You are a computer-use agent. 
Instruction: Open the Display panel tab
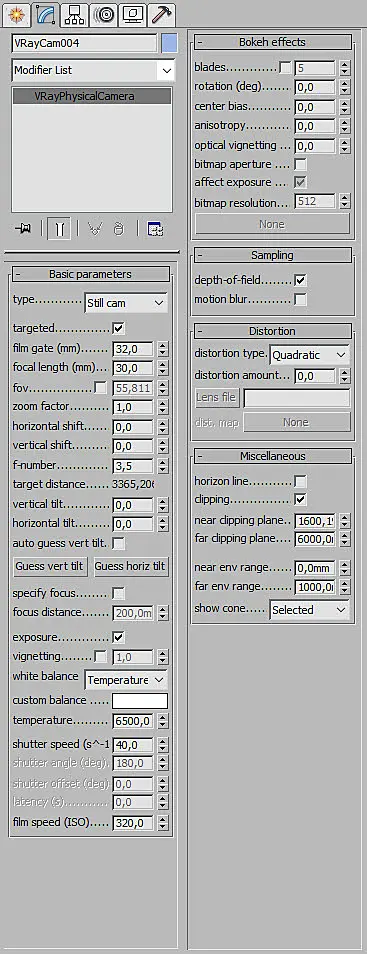coord(133,13)
